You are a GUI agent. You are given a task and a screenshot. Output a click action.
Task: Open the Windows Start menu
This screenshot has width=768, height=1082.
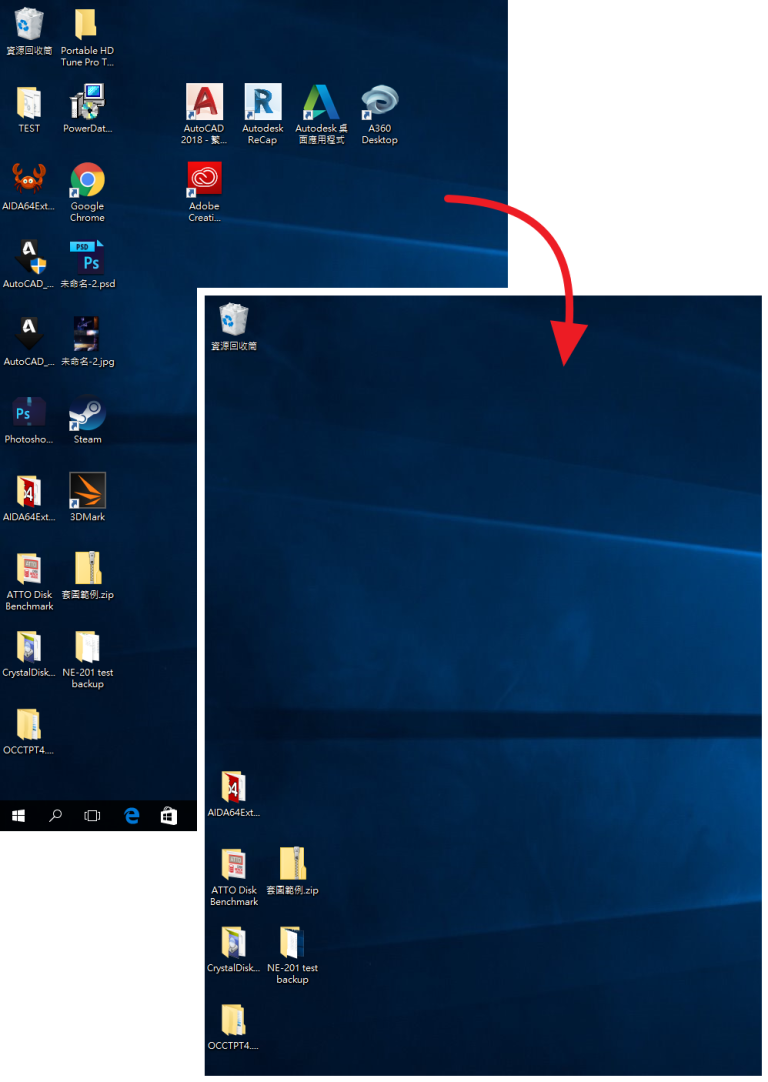(18, 816)
